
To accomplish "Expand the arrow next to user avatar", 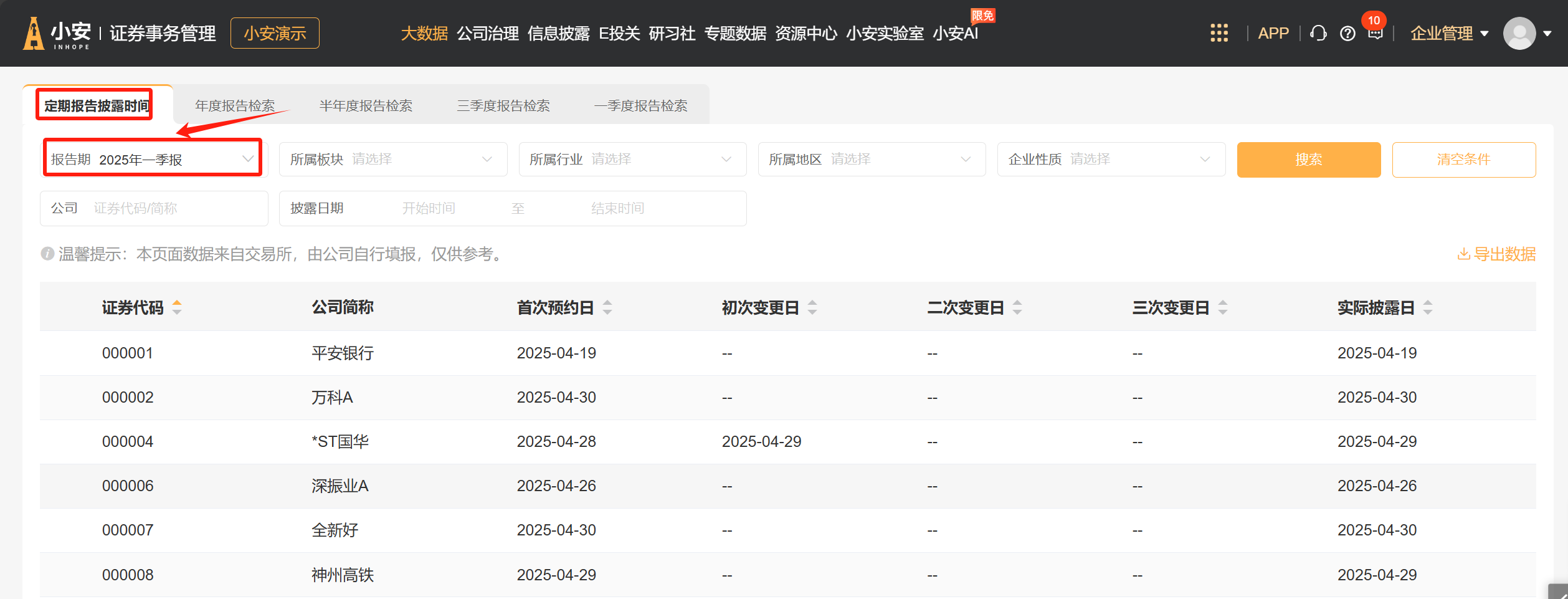I will click(x=1547, y=34).
